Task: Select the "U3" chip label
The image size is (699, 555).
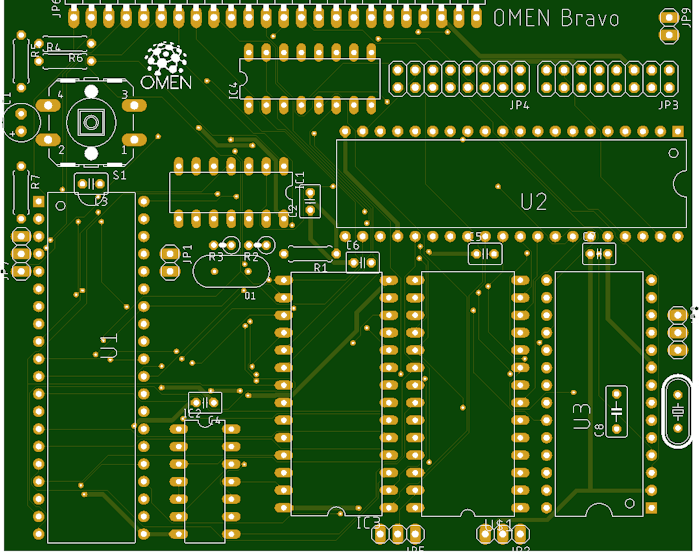Action: tap(582, 416)
